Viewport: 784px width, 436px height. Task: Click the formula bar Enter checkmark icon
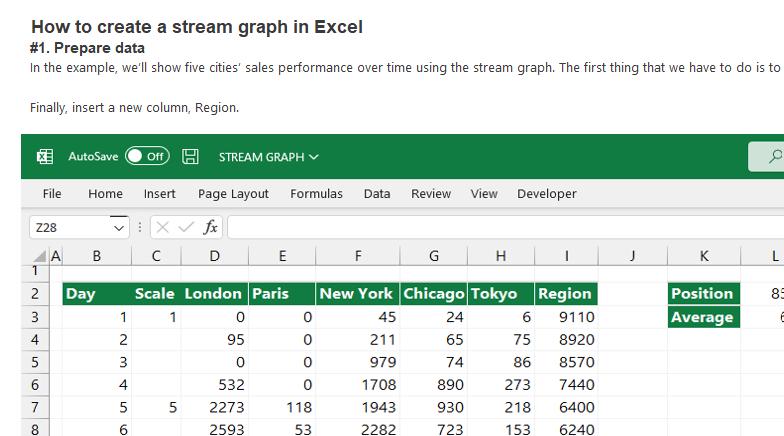click(x=186, y=228)
